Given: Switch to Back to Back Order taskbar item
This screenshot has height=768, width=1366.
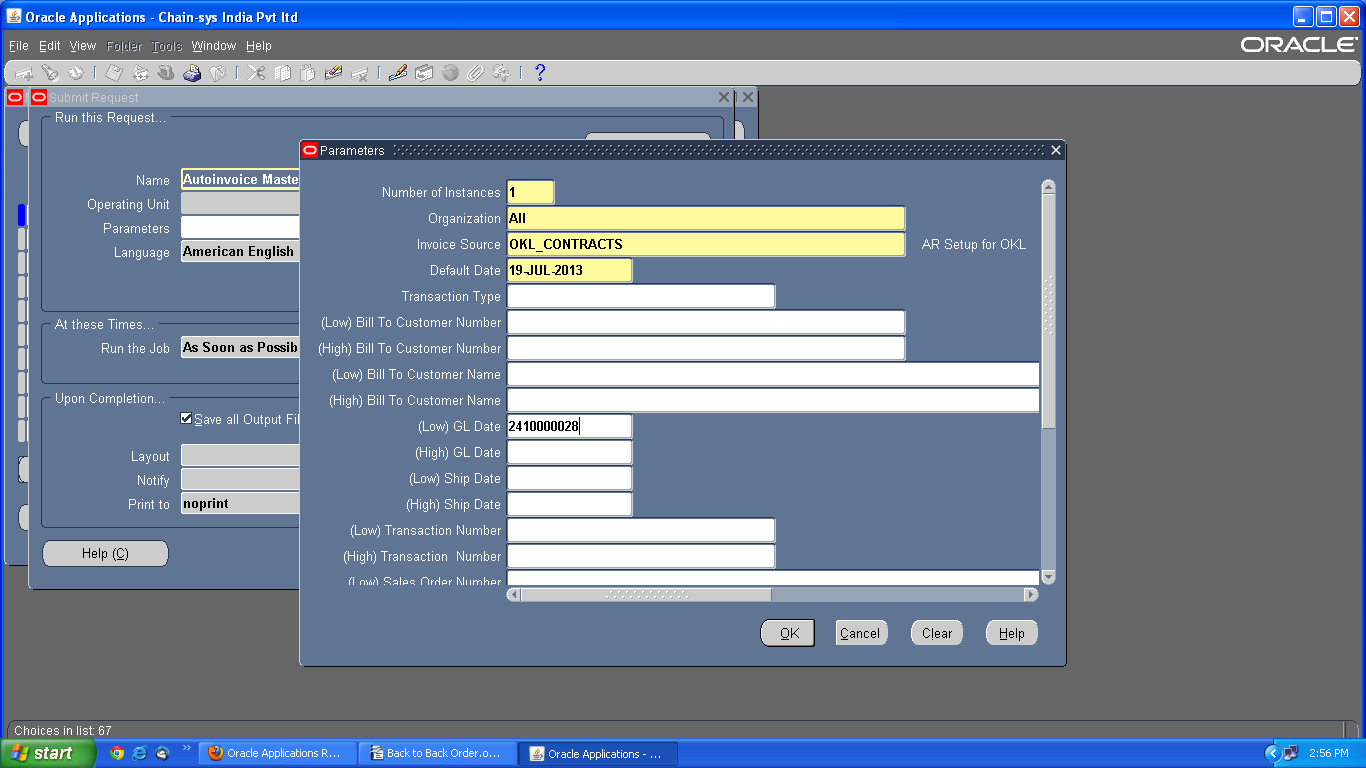Looking at the screenshot, I should [439, 753].
